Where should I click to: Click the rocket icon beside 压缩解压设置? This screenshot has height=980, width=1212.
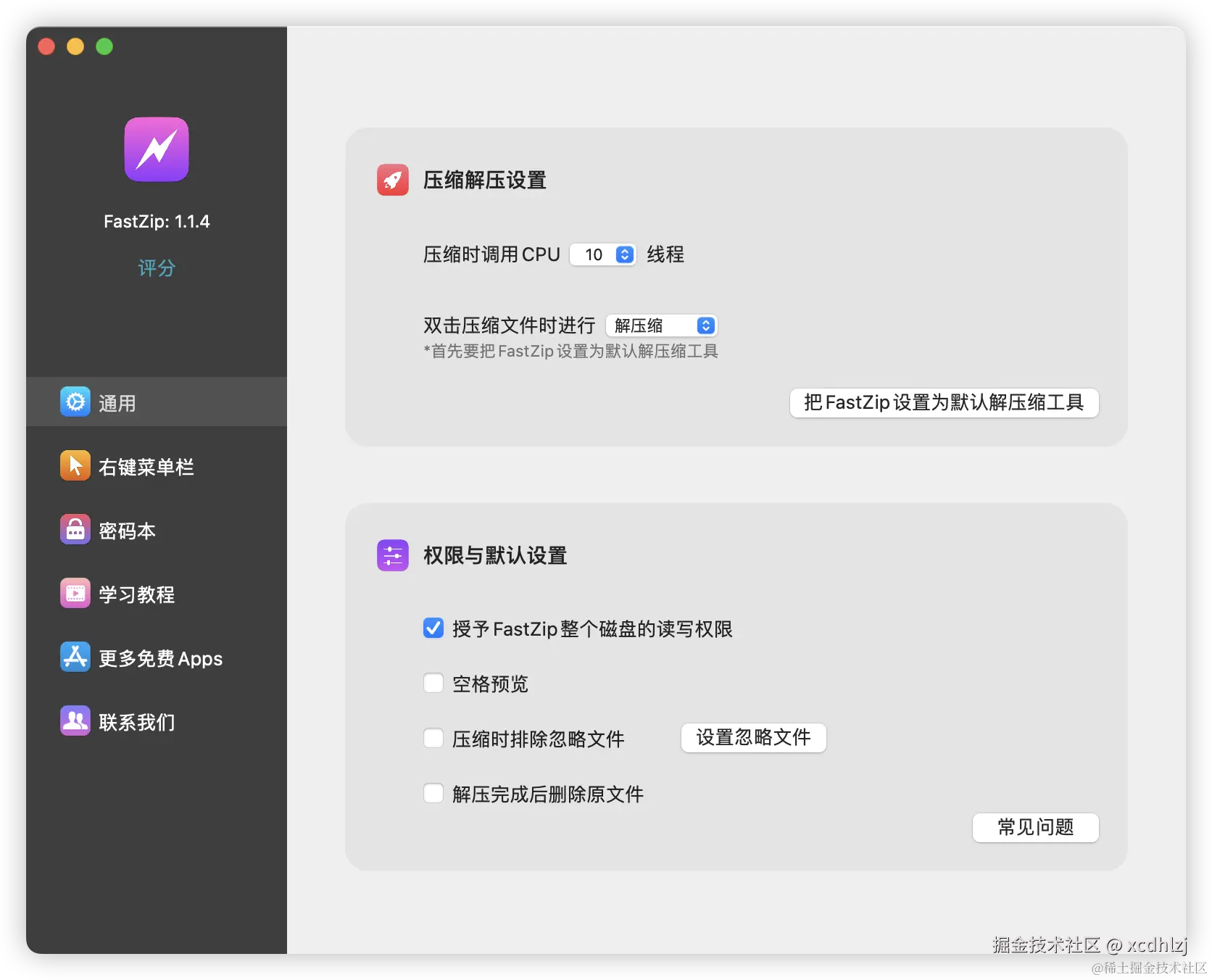click(x=393, y=180)
